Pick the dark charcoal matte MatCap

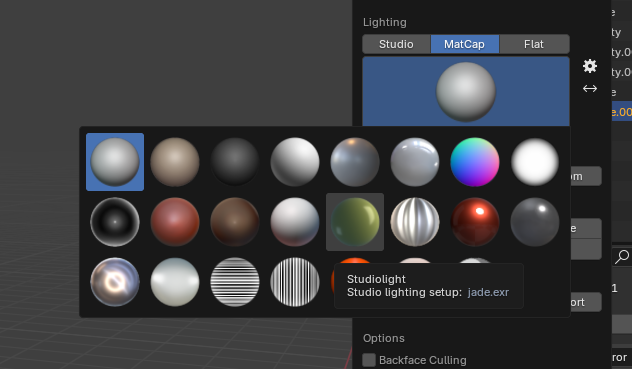point(235,162)
